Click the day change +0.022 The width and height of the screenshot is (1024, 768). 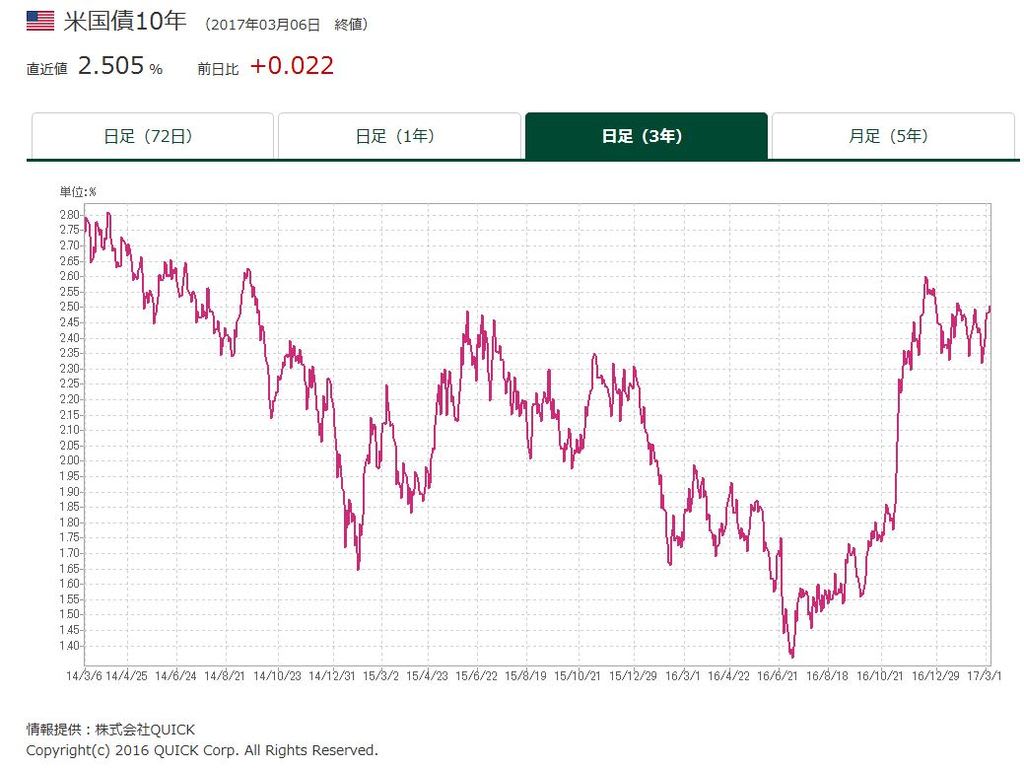tap(292, 66)
